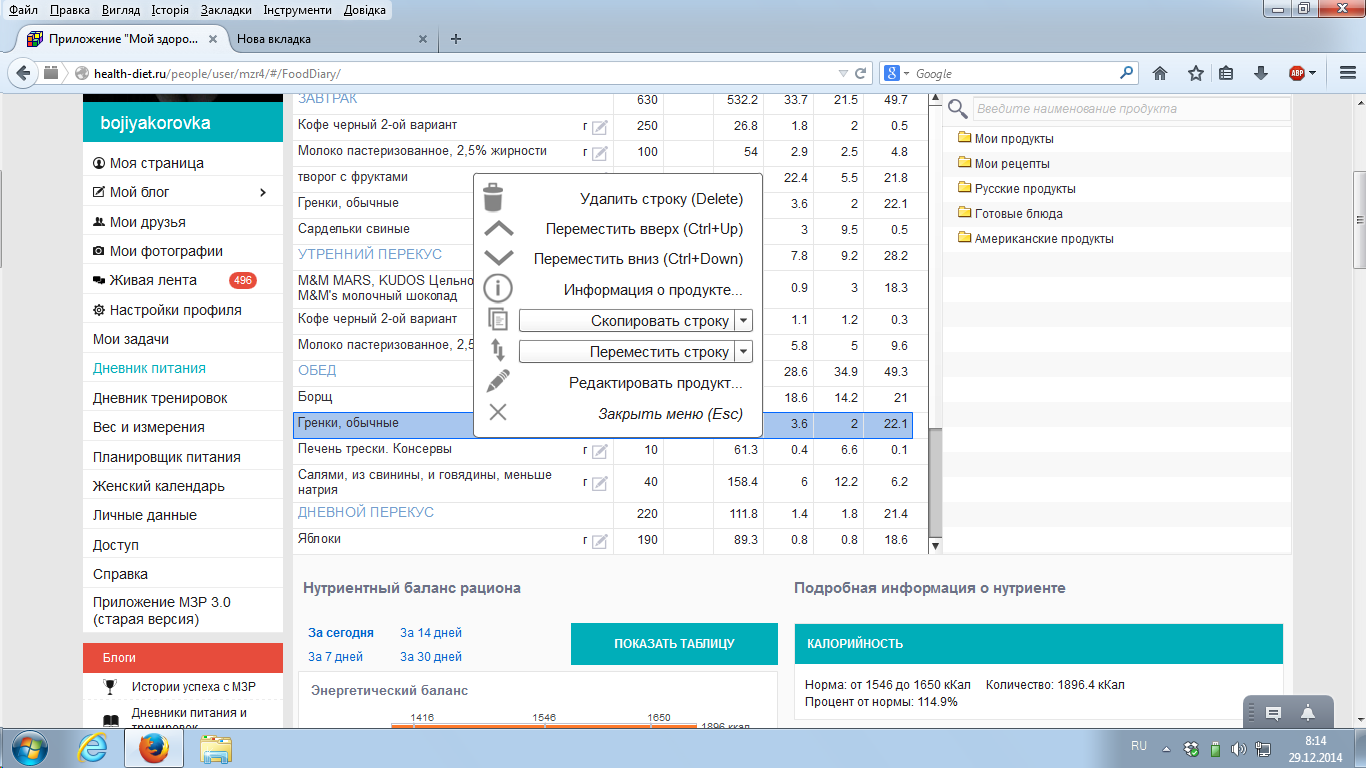Image resolution: width=1366 pixels, height=768 pixels.
Task: Open dropdown arrow of Переместить строку
Action: tap(743, 352)
